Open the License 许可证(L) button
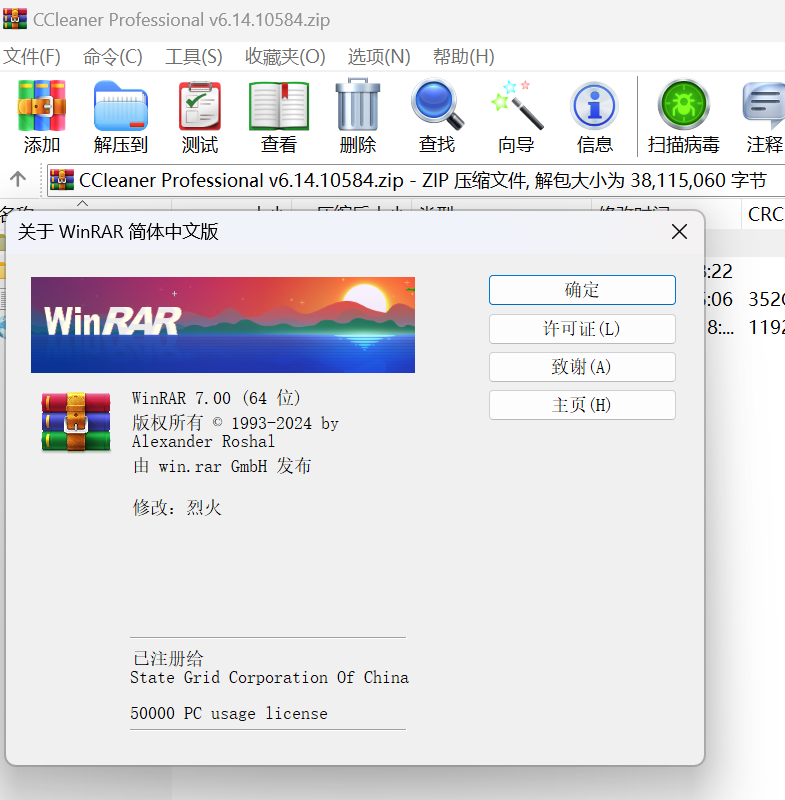Image resolution: width=785 pixels, height=800 pixels. 582,329
